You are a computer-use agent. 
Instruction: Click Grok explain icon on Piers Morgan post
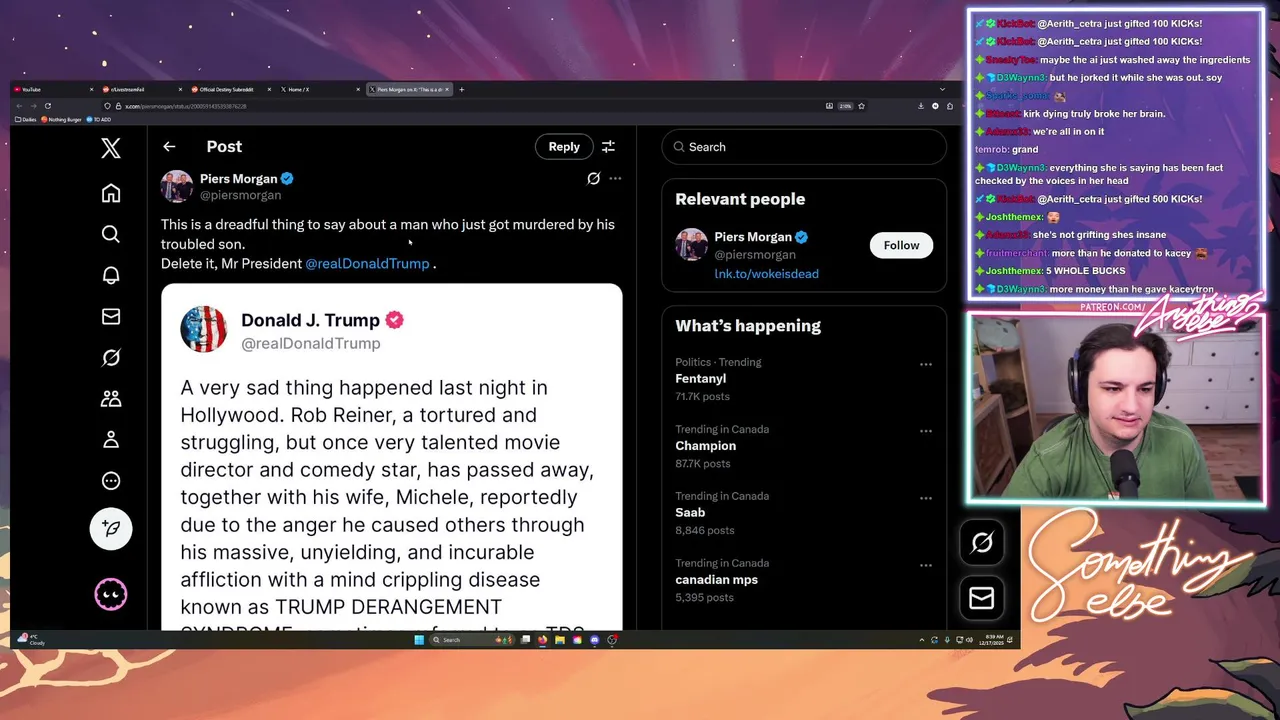(x=593, y=178)
